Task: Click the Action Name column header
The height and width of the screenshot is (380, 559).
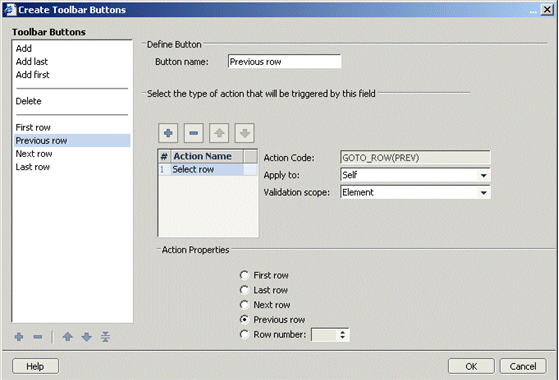Action: [x=207, y=156]
